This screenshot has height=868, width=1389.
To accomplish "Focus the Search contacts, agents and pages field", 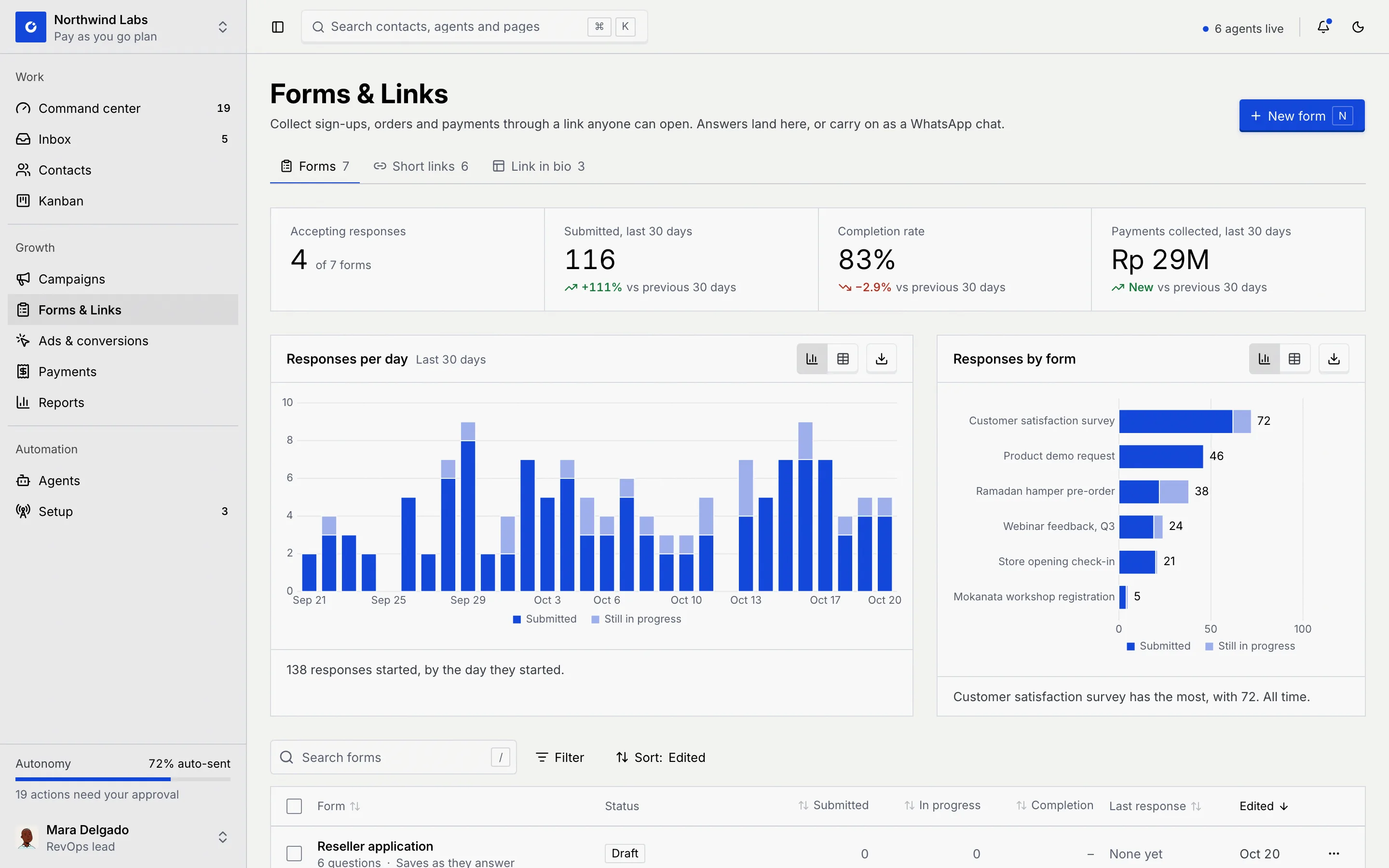I will coord(474,27).
